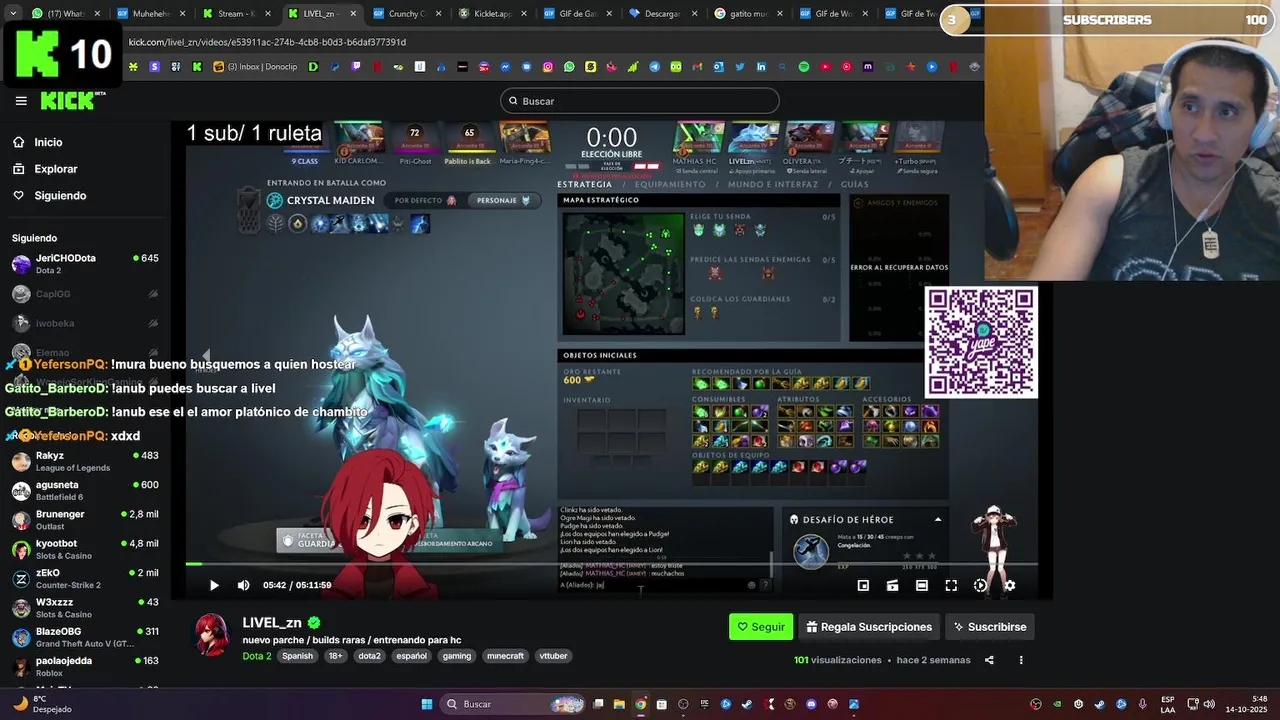Open the Kick hamburger menu
1280x720 pixels.
click(x=21, y=101)
